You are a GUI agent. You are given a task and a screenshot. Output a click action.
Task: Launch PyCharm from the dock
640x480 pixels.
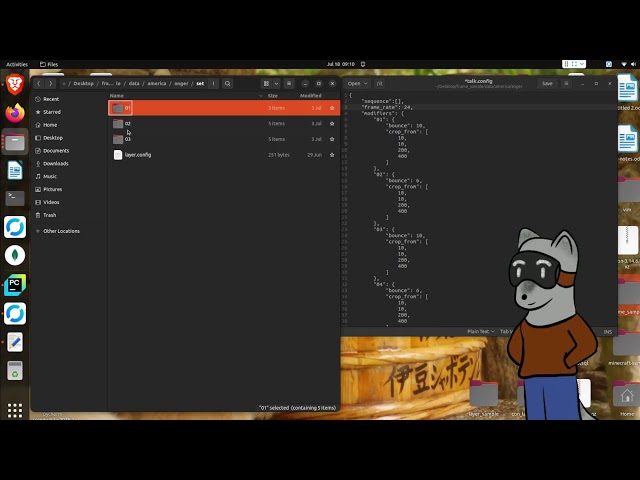click(15, 284)
